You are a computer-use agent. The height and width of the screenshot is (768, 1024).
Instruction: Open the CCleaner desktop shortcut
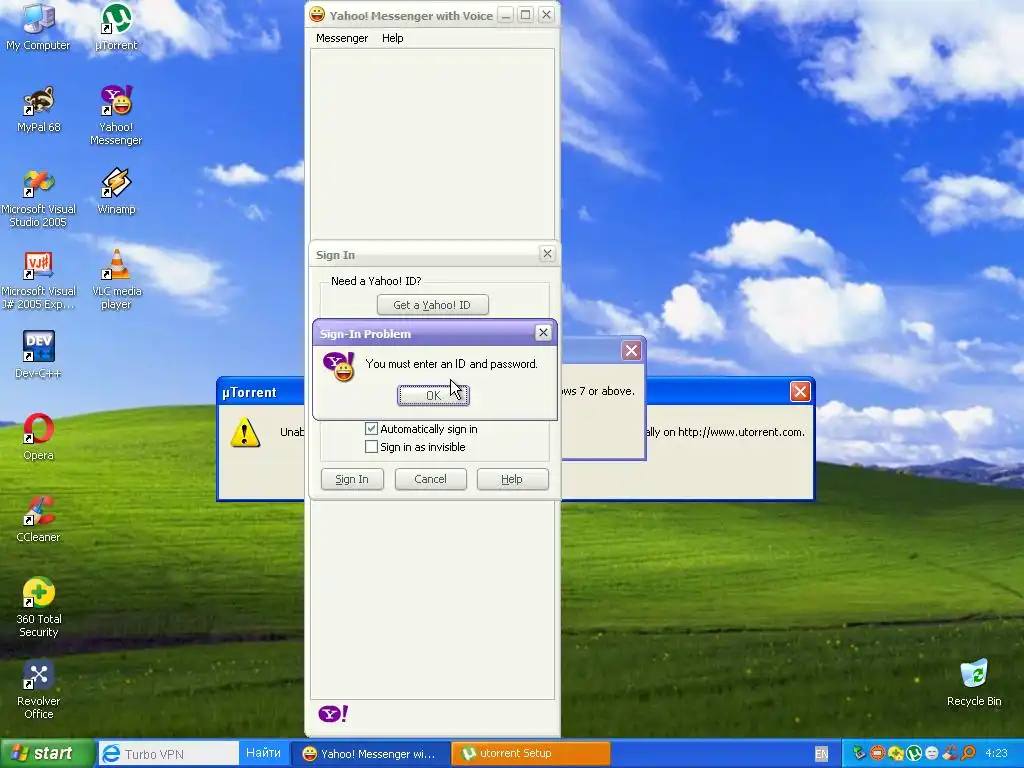pos(39,519)
